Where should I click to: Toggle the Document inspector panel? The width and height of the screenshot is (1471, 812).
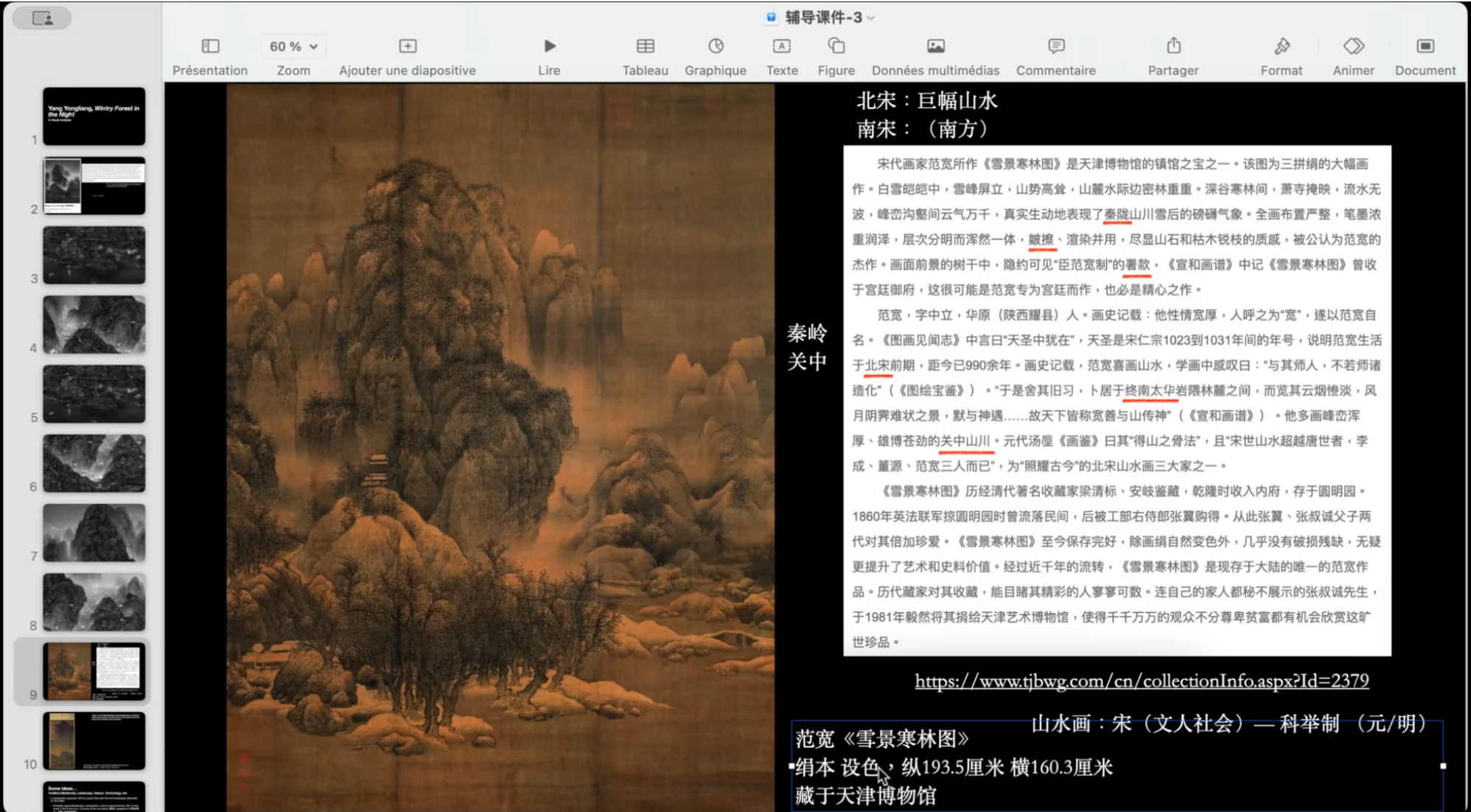[1425, 46]
